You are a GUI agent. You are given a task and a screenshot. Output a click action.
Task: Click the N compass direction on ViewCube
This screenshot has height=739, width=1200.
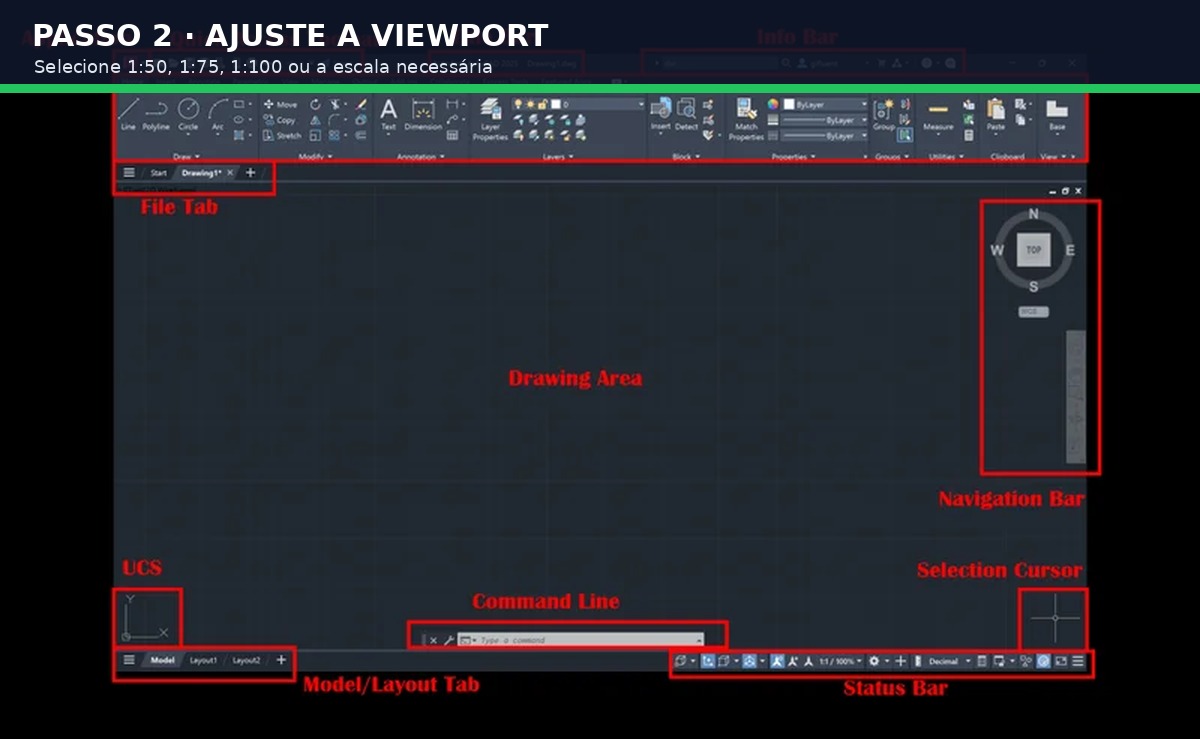click(x=1033, y=214)
